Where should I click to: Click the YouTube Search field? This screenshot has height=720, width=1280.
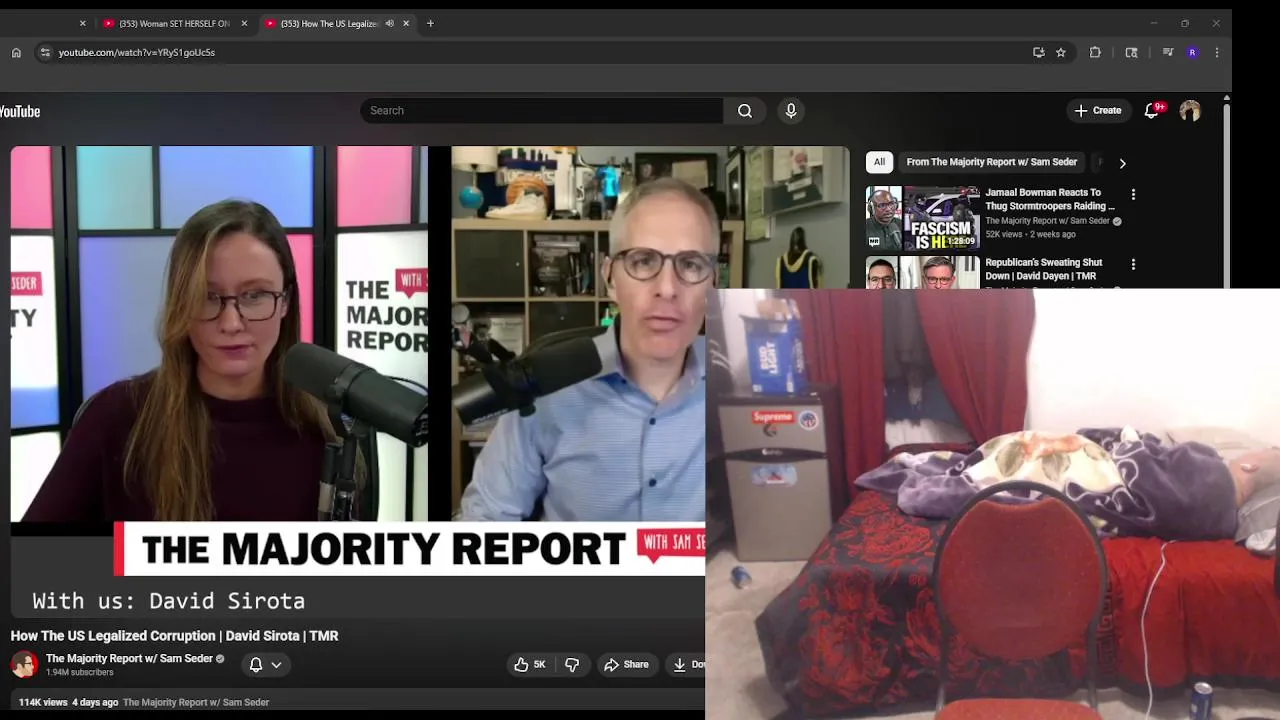[541, 110]
